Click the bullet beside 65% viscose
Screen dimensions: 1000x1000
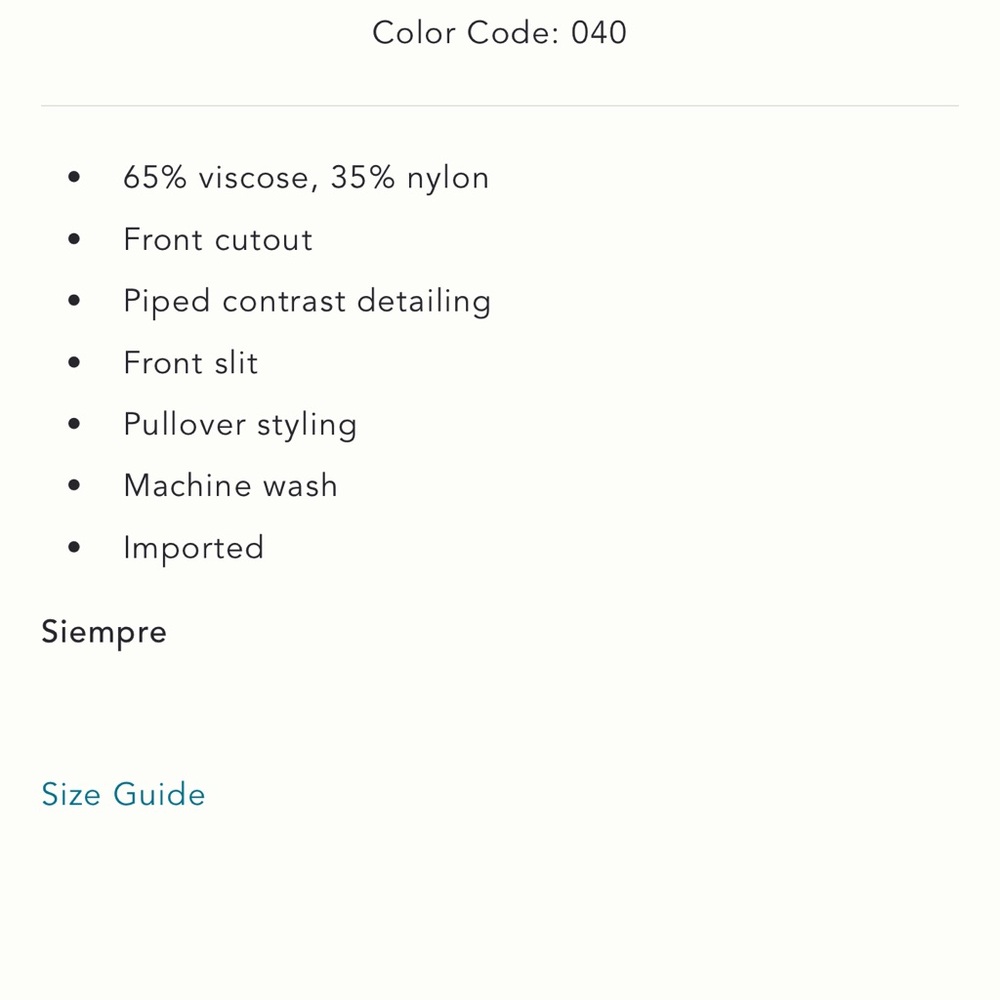pyautogui.click(x=74, y=177)
